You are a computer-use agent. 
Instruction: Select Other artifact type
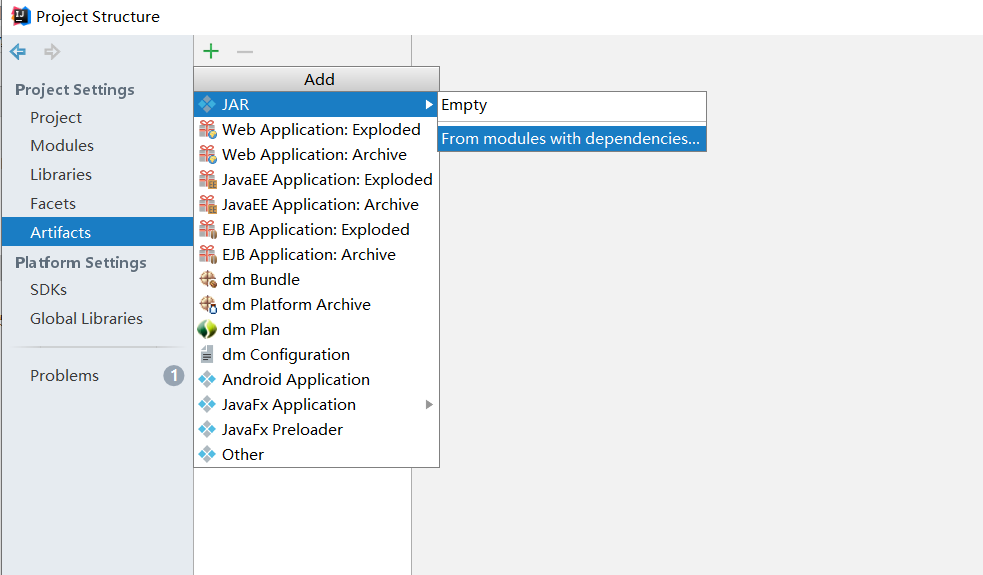click(x=317, y=454)
